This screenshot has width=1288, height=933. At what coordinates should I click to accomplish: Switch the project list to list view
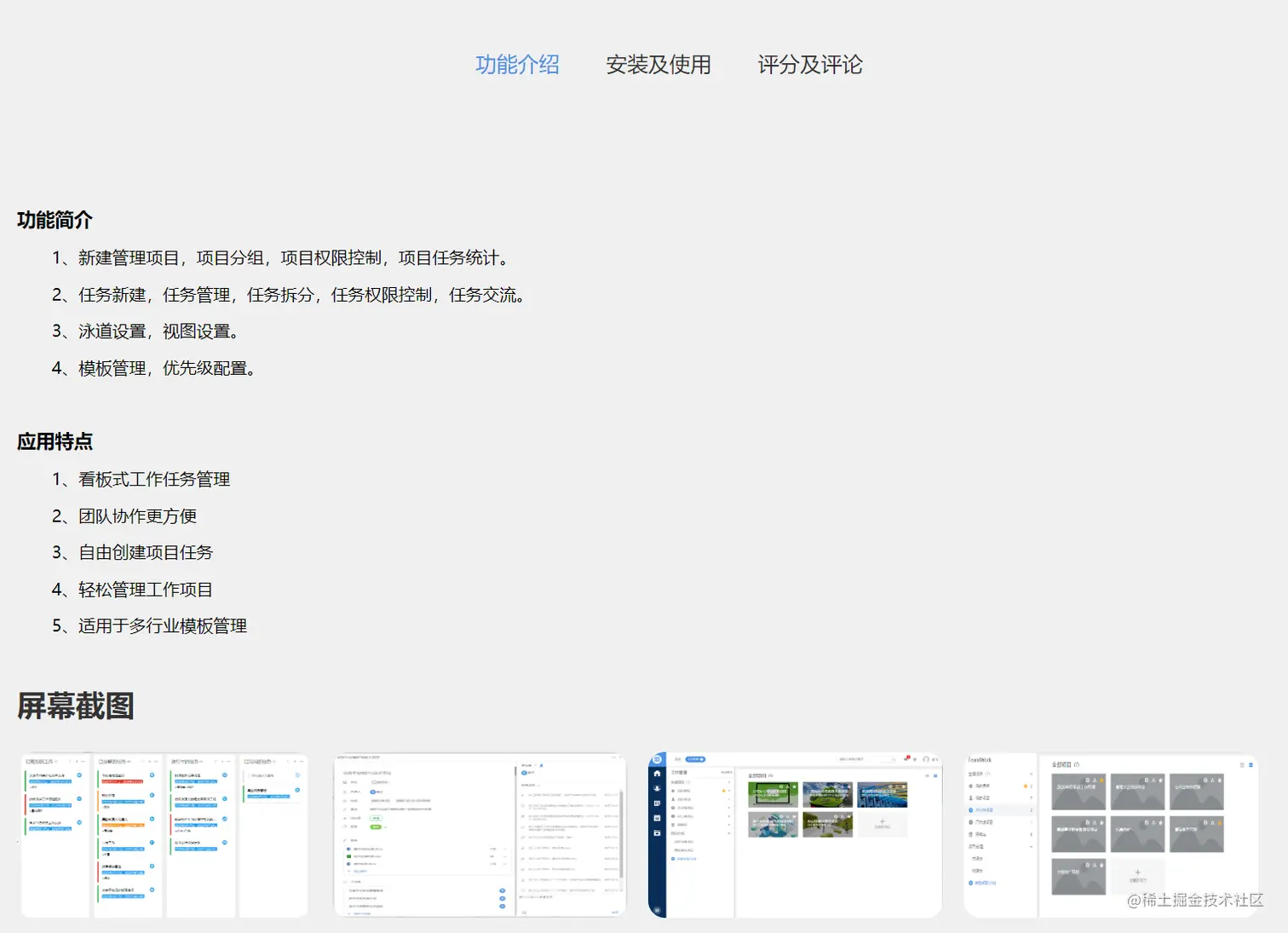1243,764
